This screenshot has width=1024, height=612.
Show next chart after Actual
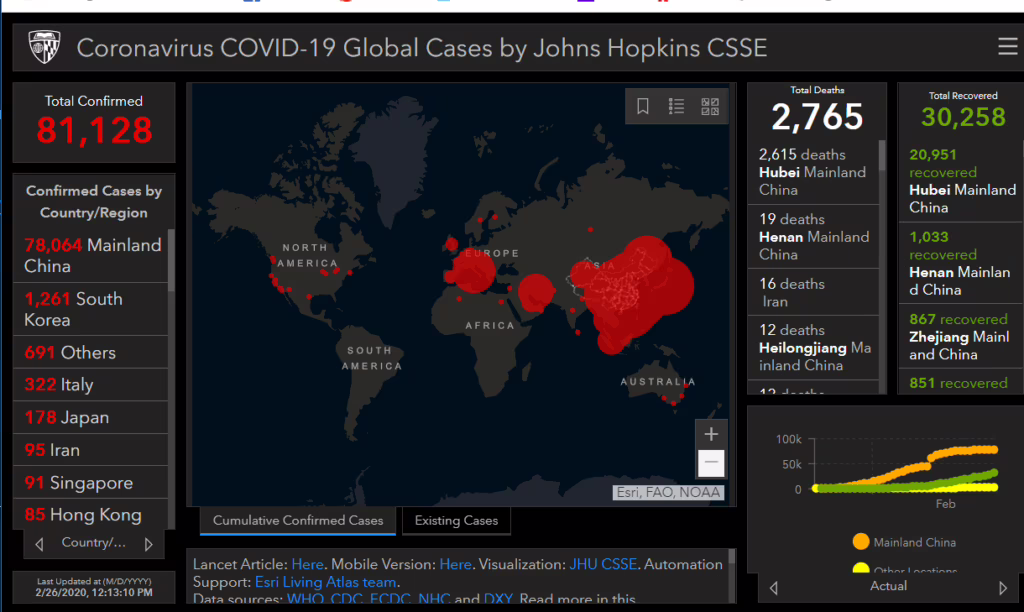[x=1002, y=587]
